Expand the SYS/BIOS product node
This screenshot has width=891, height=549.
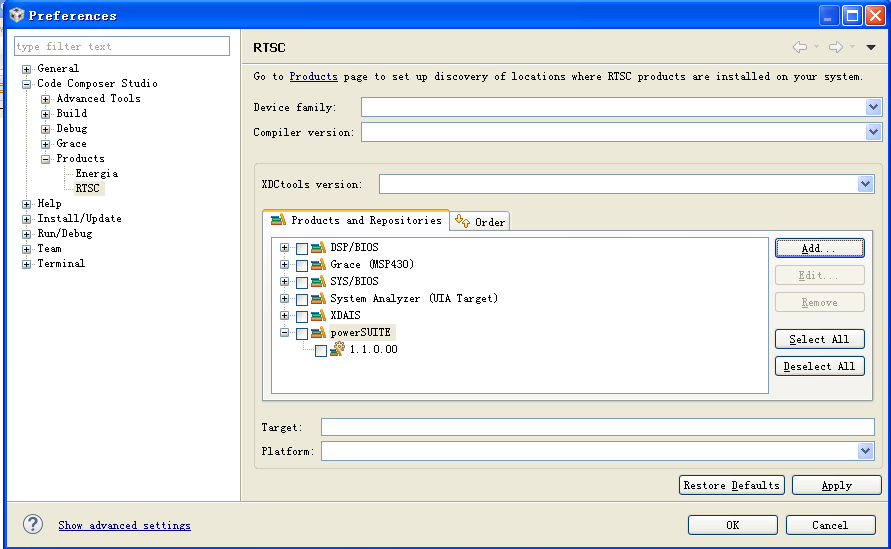285,282
